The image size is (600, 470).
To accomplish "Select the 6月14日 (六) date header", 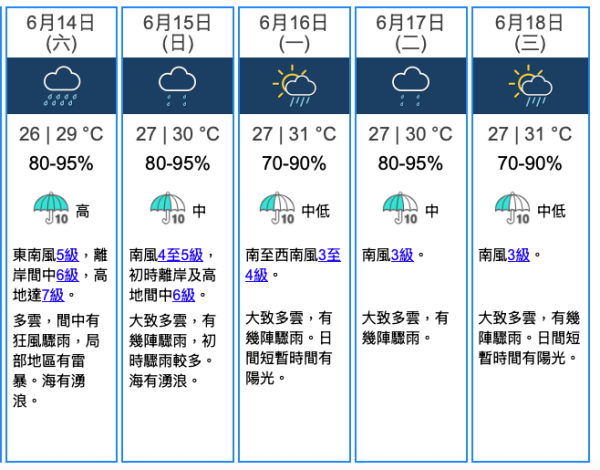I will (61, 33).
